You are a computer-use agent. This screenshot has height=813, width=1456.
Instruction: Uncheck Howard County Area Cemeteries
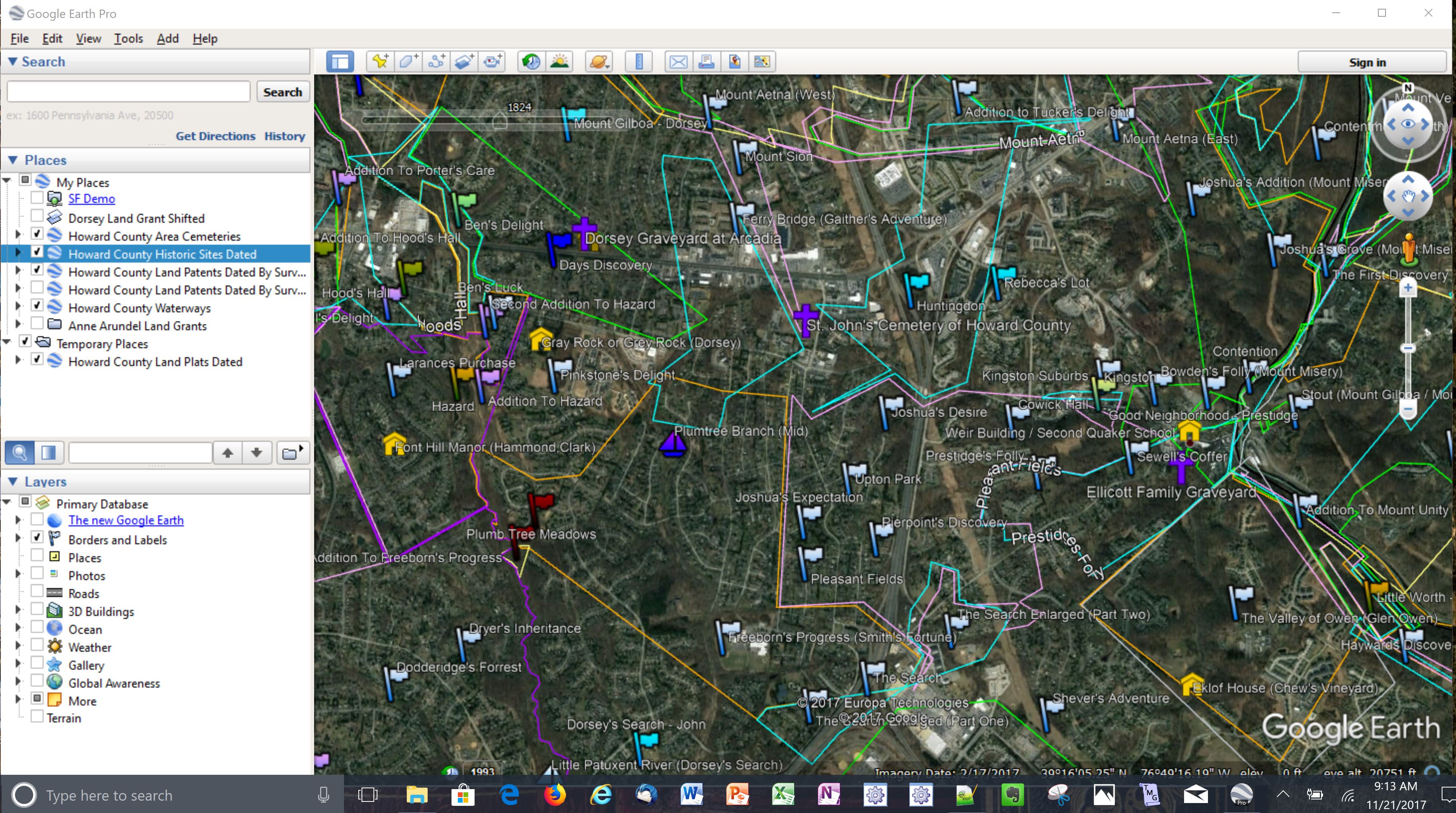click(x=37, y=234)
